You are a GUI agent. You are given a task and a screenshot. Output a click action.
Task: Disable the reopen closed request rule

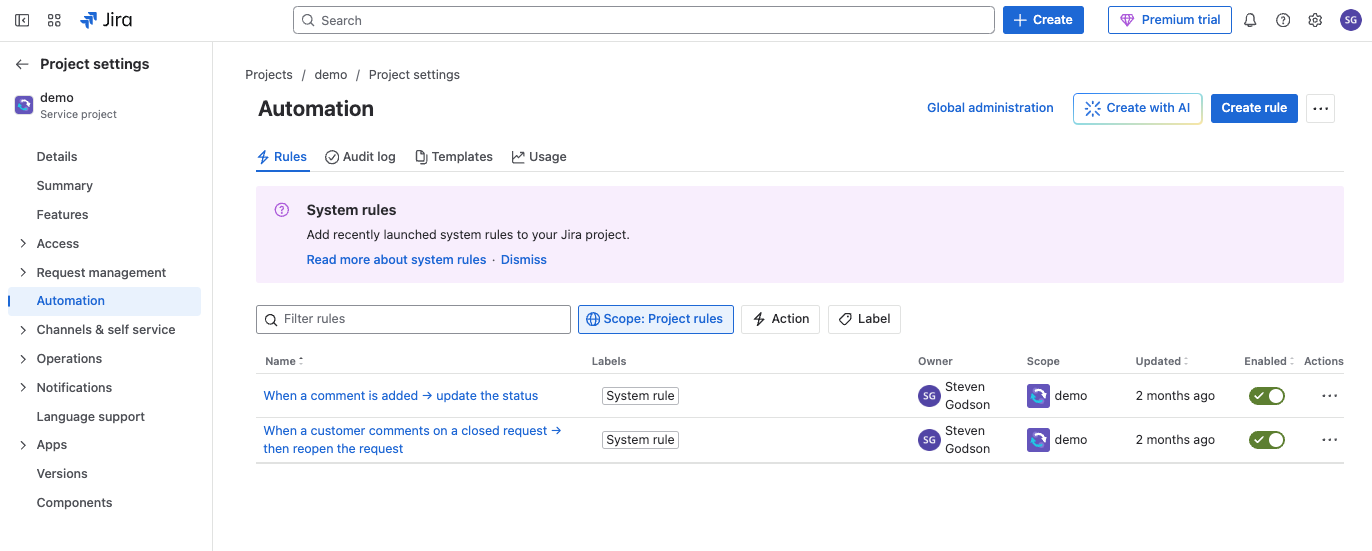(x=1266, y=440)
